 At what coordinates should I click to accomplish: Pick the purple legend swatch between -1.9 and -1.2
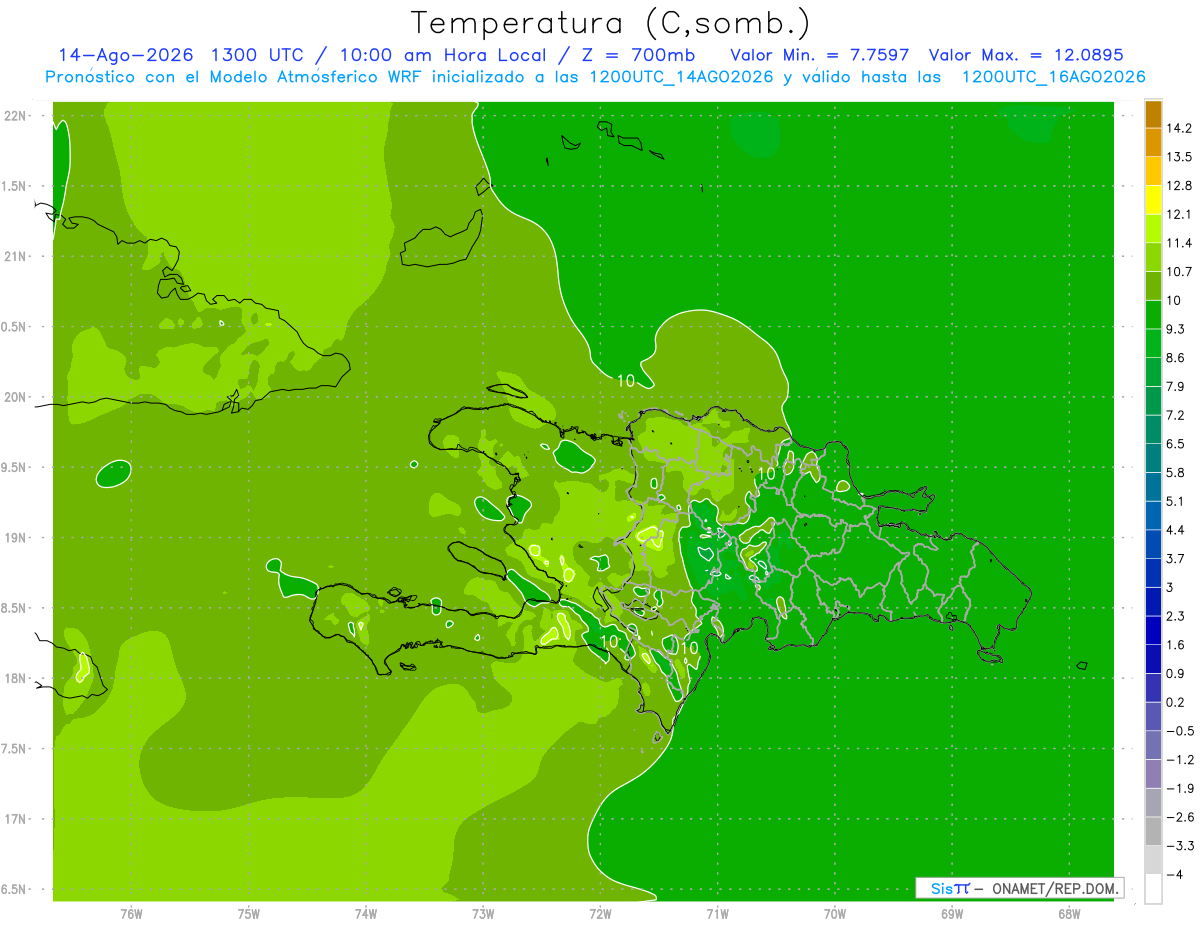pos(1153,774)
